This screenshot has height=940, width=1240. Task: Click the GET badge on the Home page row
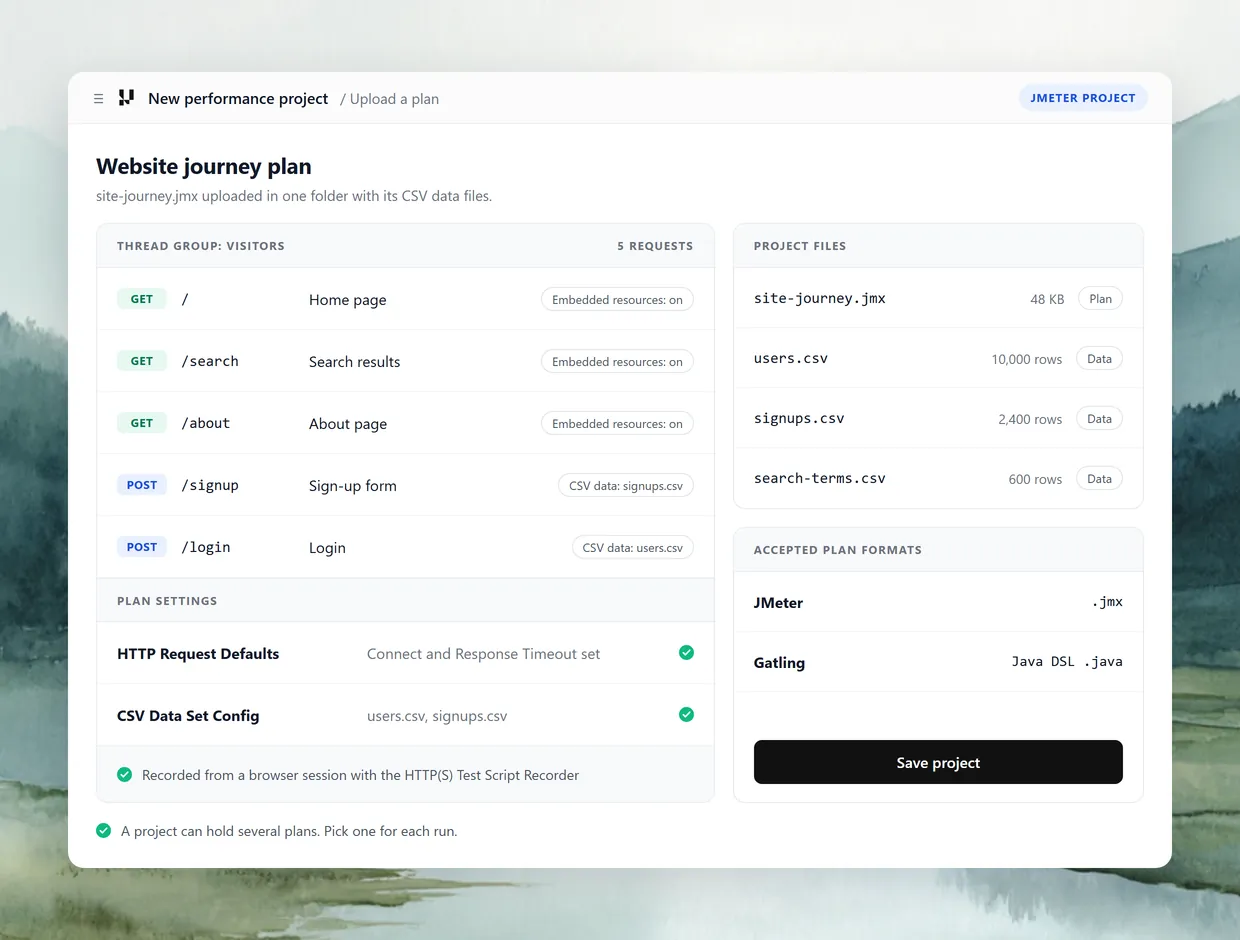pos(142,300)
